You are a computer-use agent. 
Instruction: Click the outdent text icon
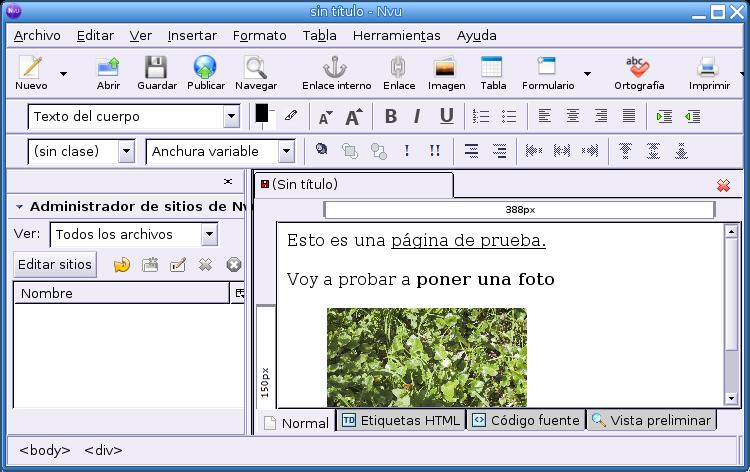tap(693, 116)
